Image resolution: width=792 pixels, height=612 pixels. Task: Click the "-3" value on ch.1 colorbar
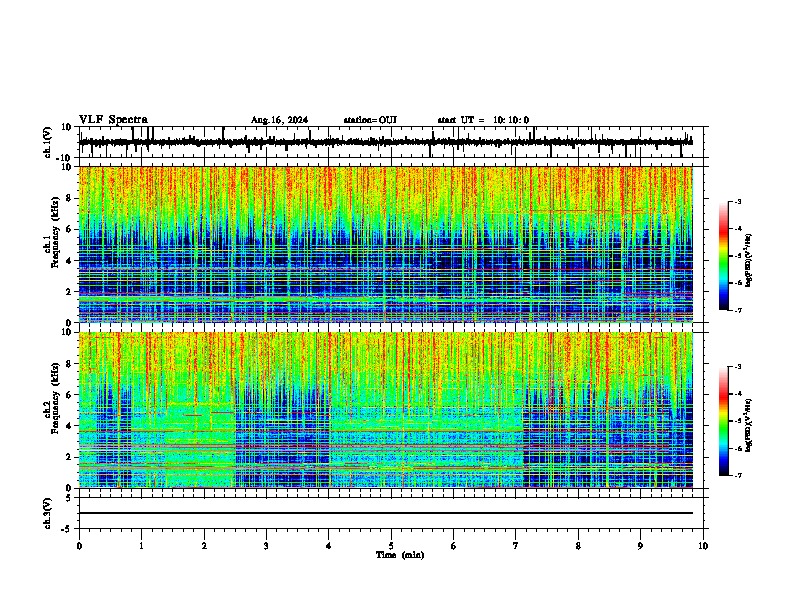(x=737, y=201)
